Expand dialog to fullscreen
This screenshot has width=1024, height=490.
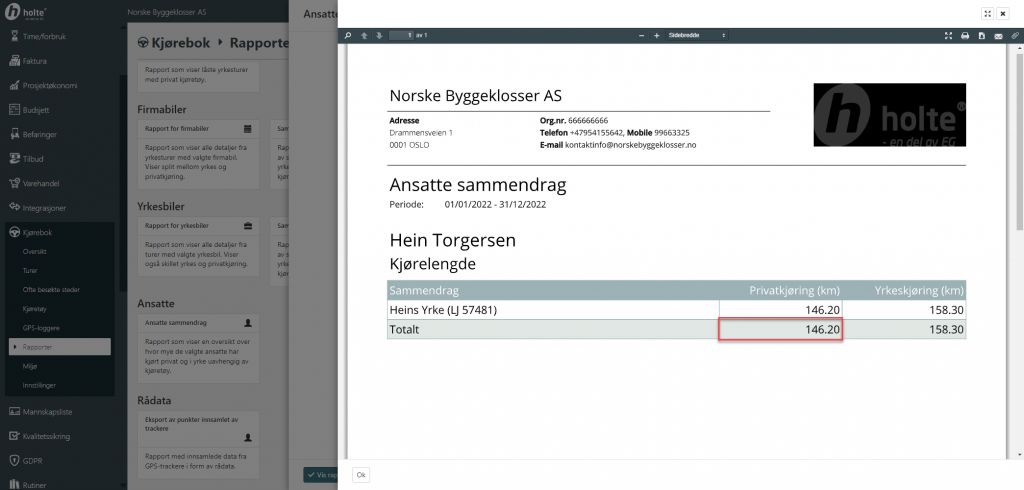tap(987, 13)
